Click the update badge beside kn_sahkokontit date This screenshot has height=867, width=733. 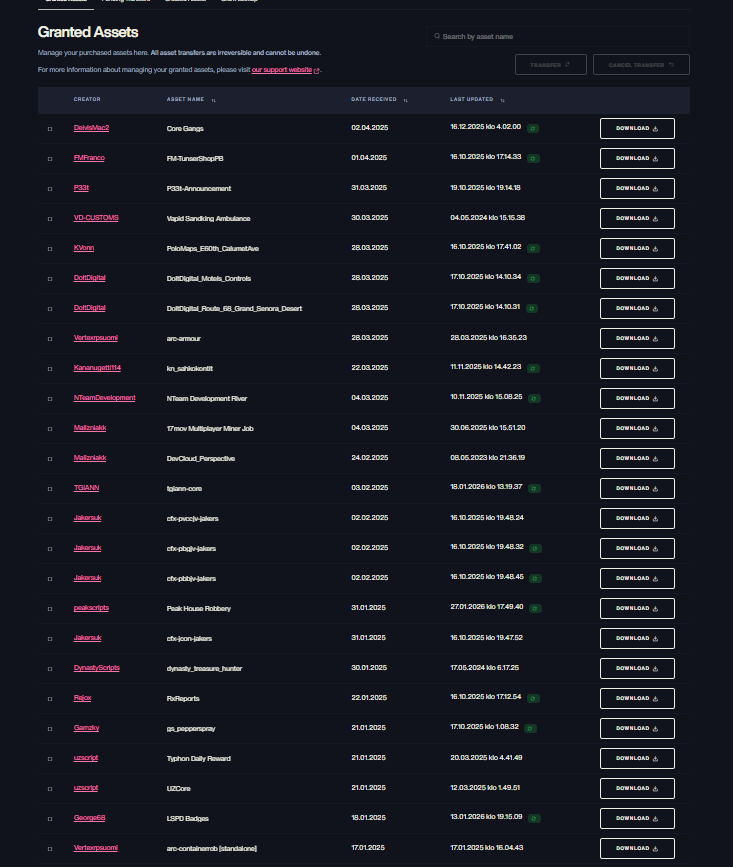(x=533, y=369)
